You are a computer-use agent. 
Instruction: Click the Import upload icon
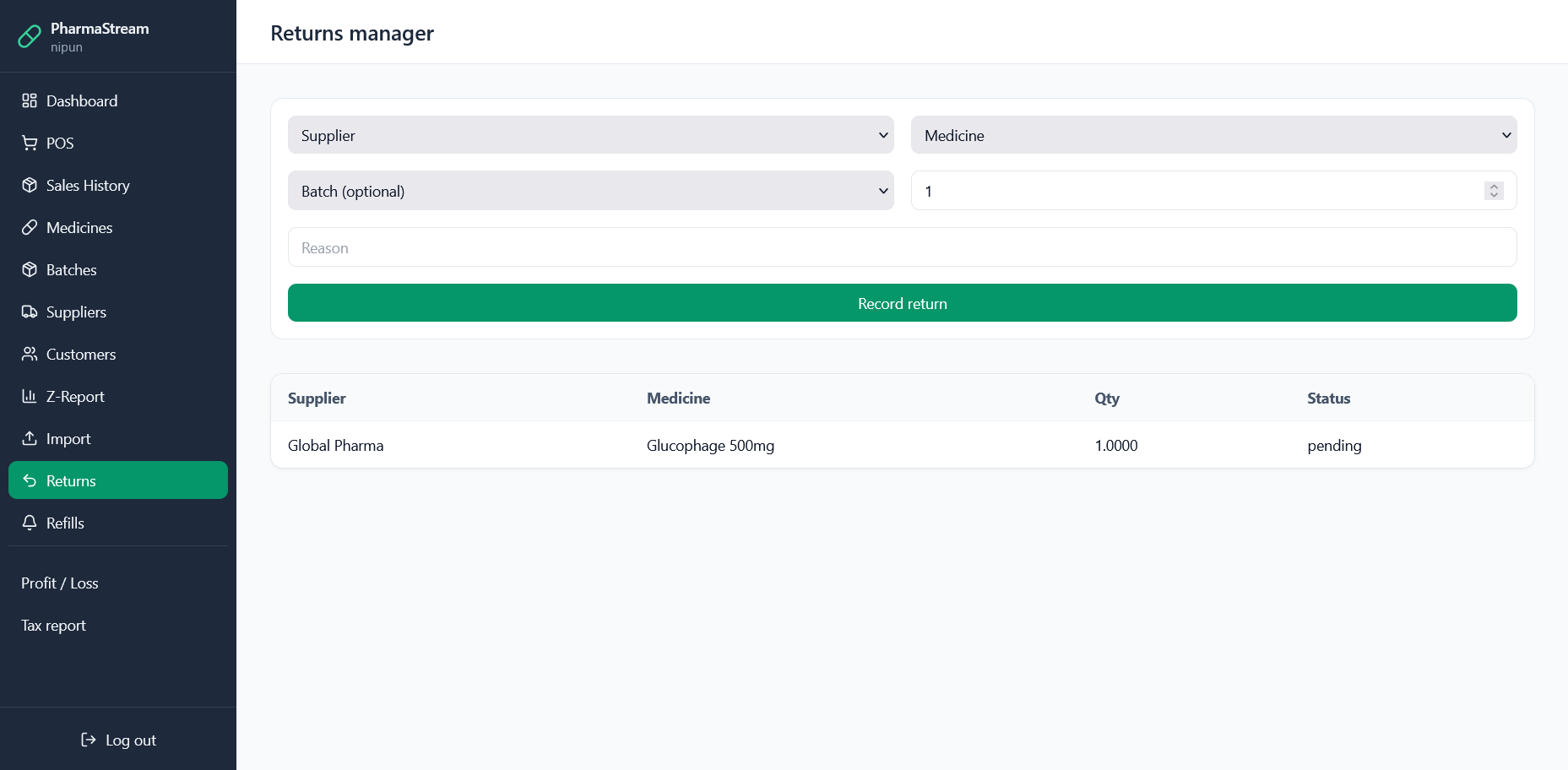pos(30,439)
